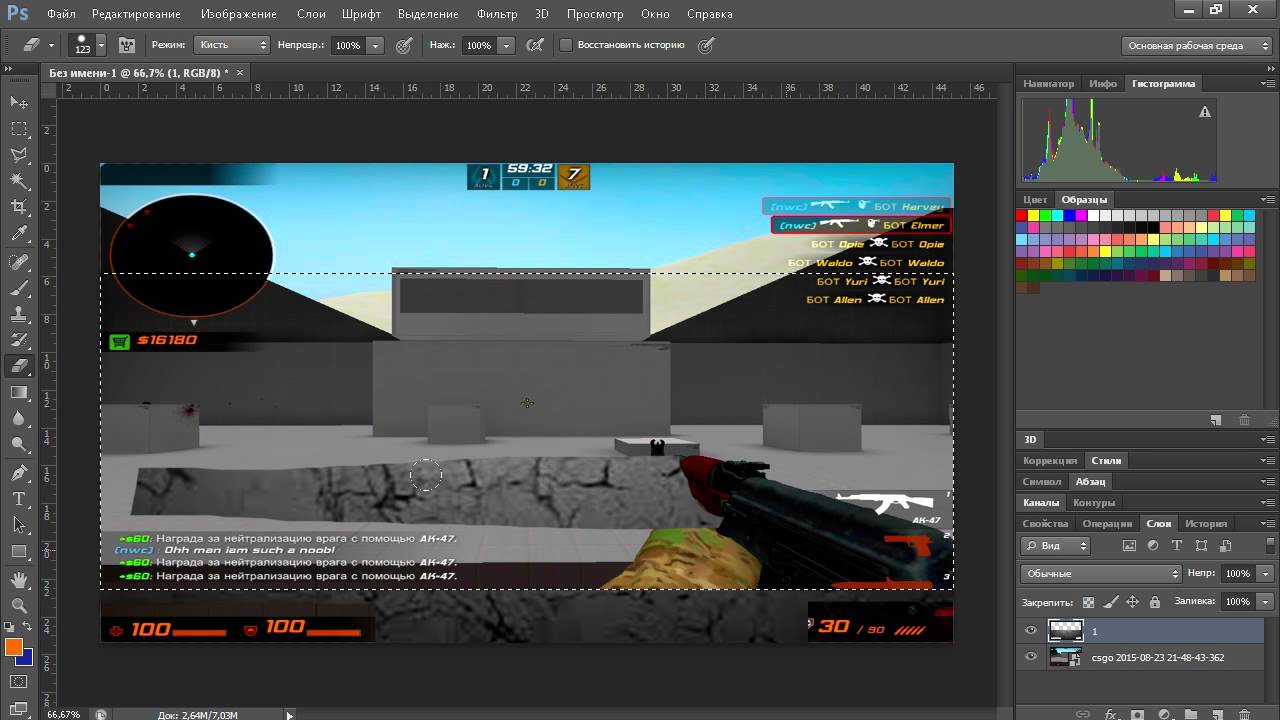
Task: Select the Blur tool
Action: point(19,419)
